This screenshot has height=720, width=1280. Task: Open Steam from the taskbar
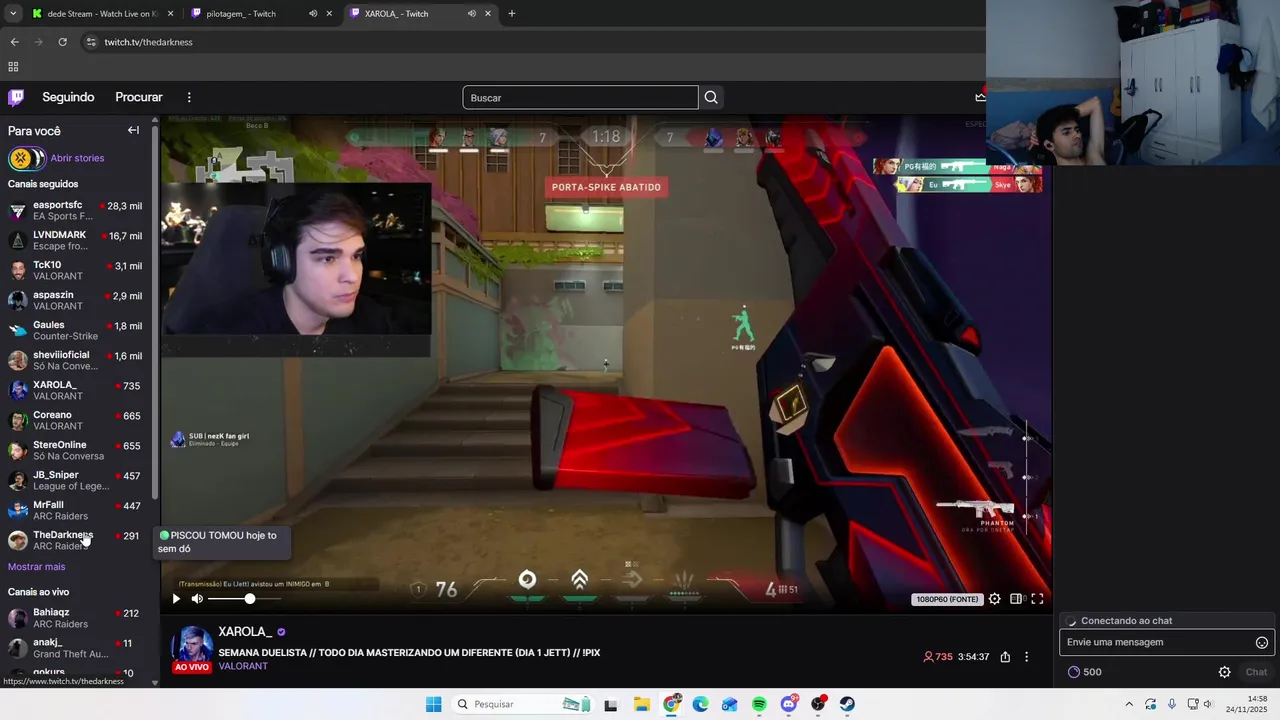[x=847, y=704]
